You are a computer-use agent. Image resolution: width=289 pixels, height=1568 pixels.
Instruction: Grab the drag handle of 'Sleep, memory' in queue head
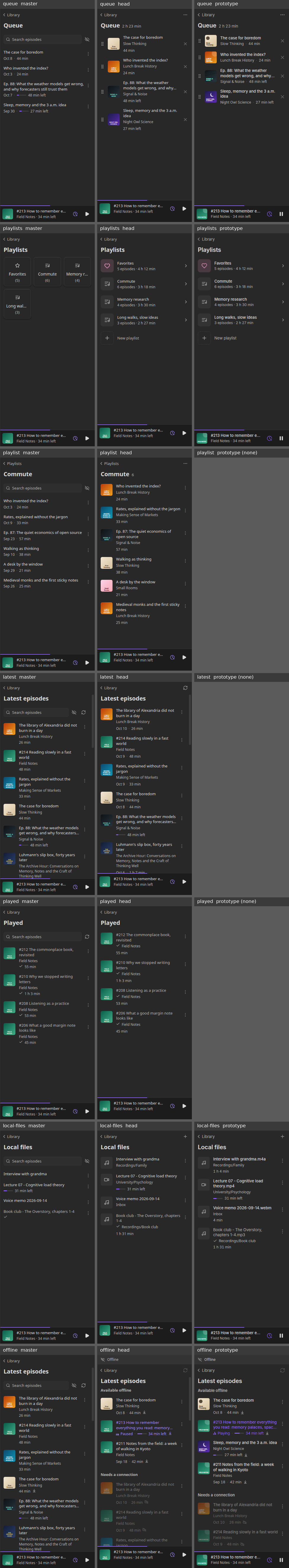tap(102, 120)
